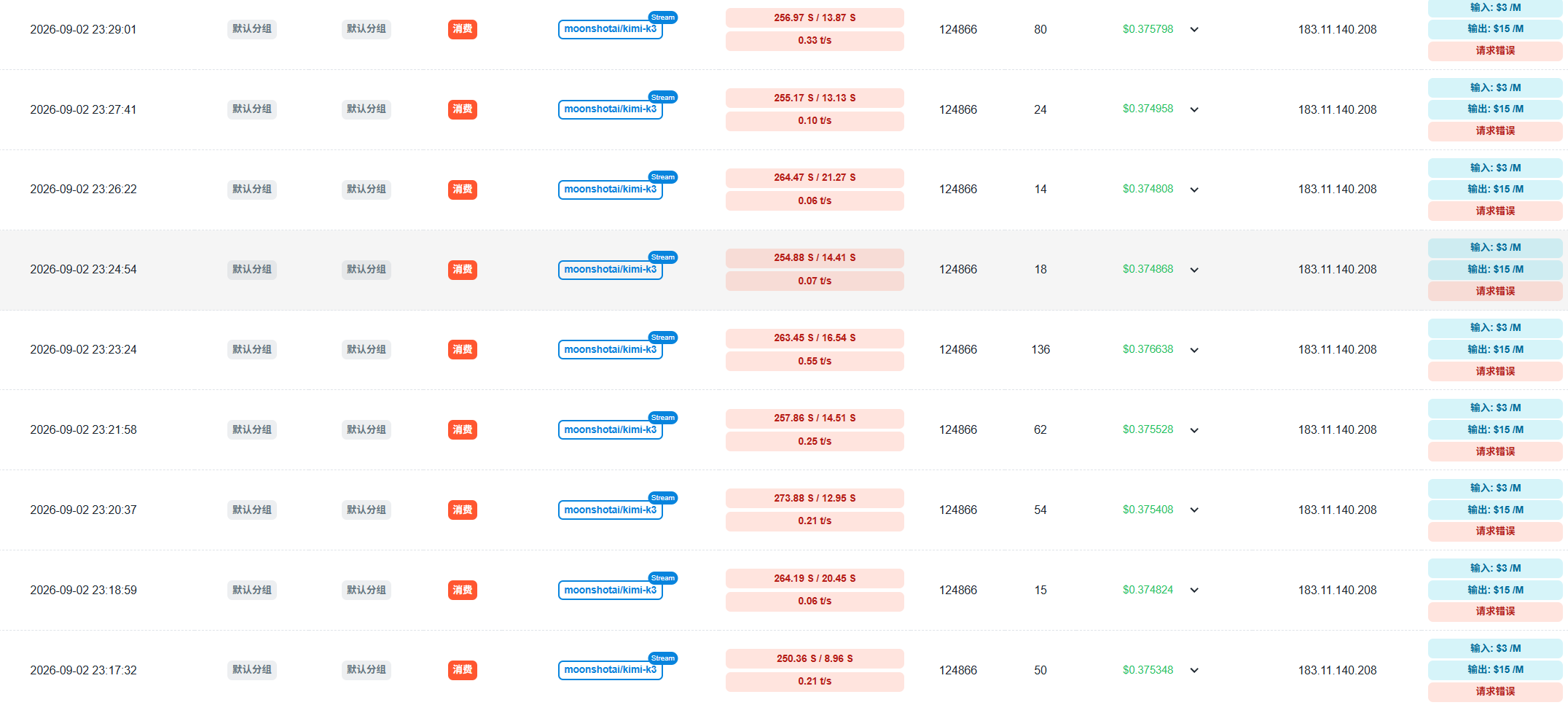Image resolution: width=1568 pixels, height=705 pixels.
Task: Click 请求错误 tag on 23:18:59 row
Action: pyautogui.click(x=1495, y=611)
